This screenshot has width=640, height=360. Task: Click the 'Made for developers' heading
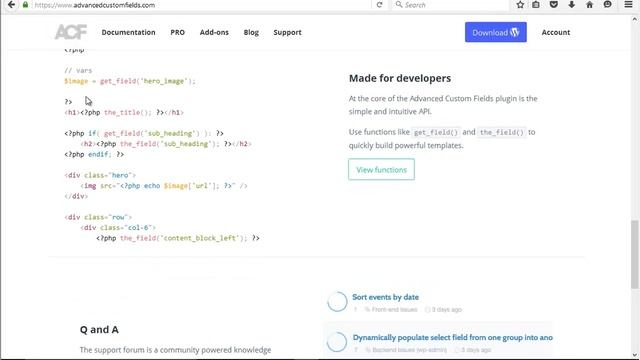400,78
